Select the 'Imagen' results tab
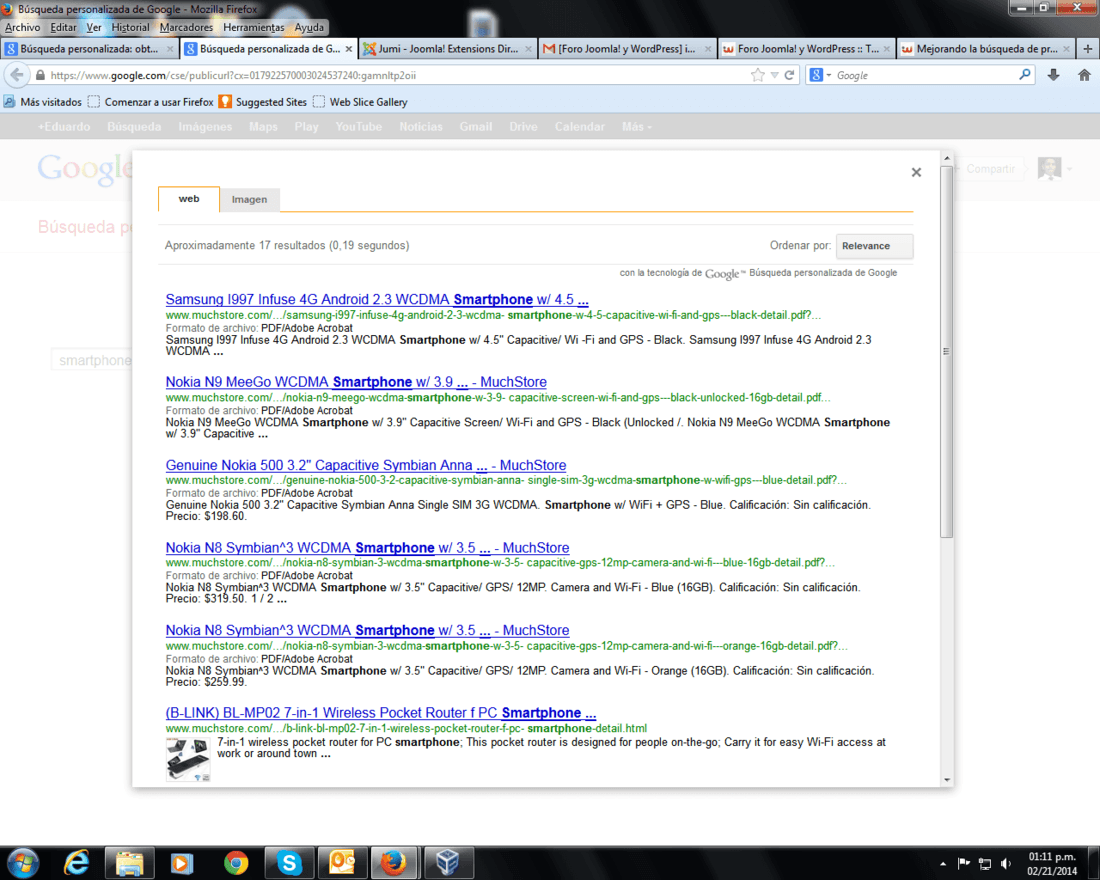 (249, 199)
